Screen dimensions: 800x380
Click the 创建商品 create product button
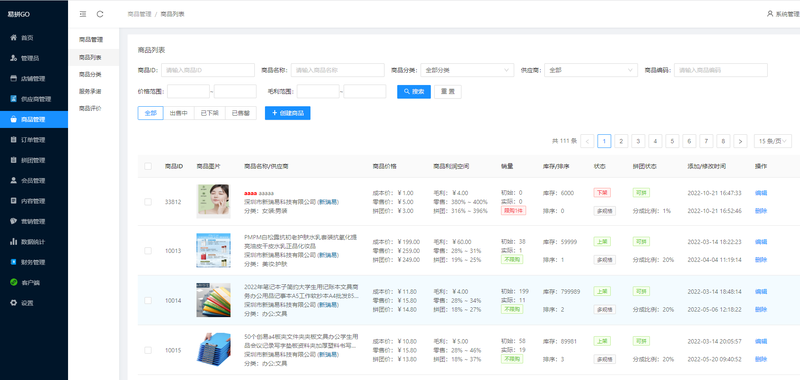click(288, 113)
